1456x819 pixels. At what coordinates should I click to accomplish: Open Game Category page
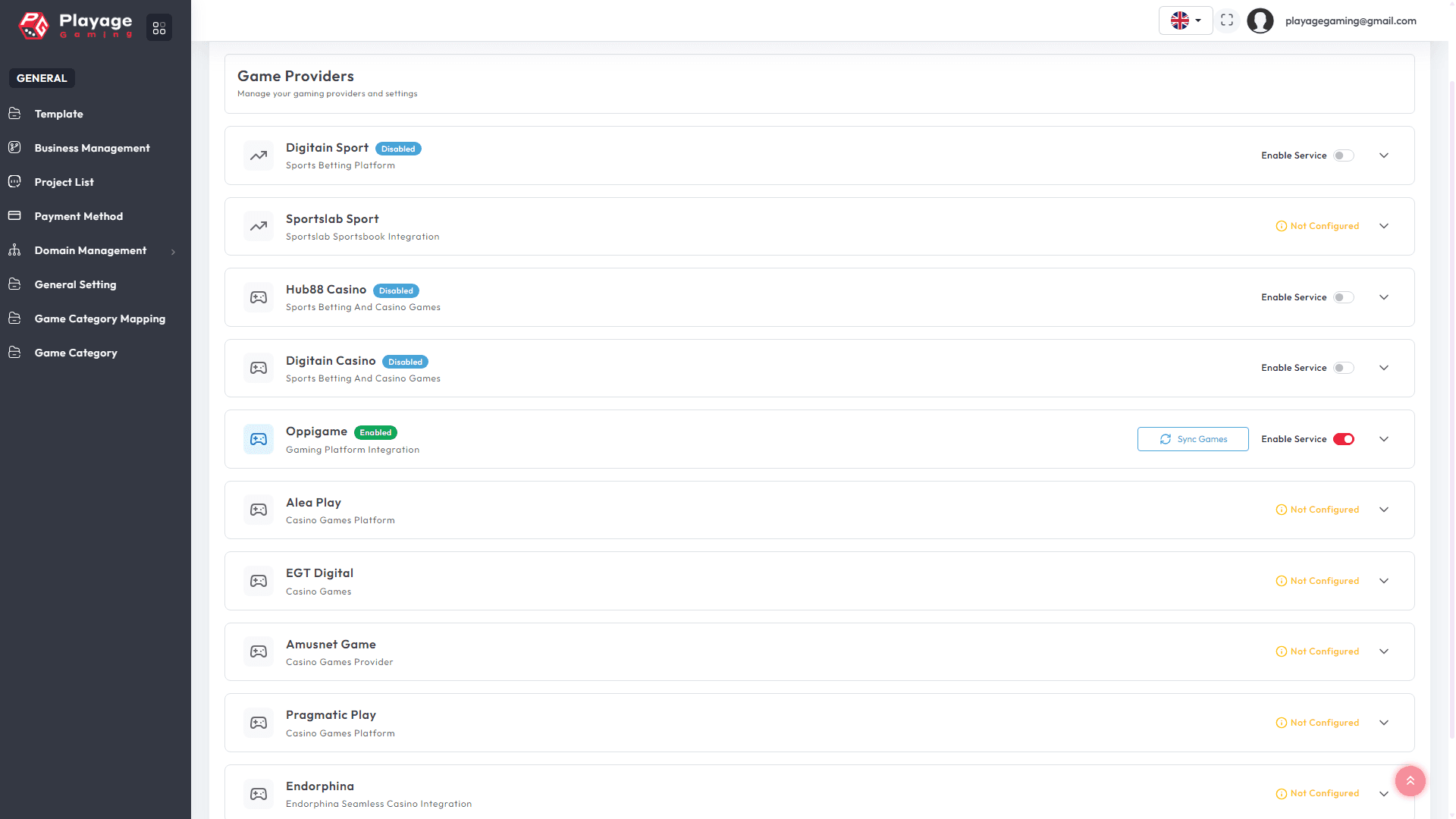tap(76, 353)
